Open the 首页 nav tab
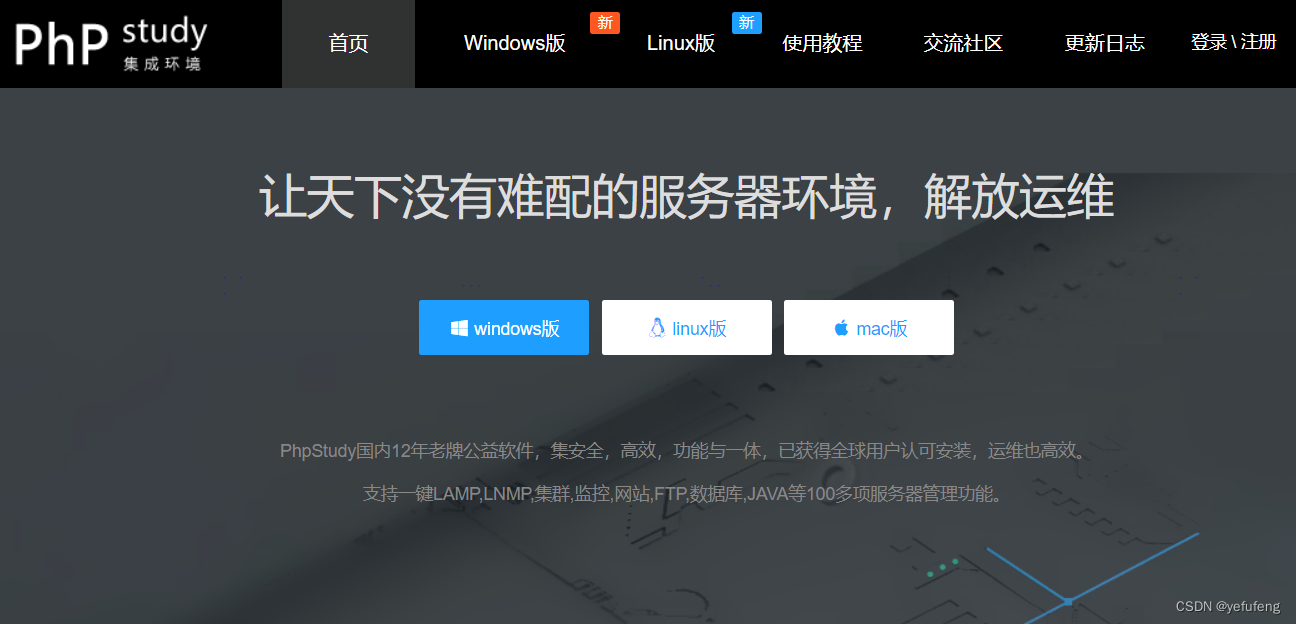Viewport: 1296px width, 624px height. coord(348,44)
